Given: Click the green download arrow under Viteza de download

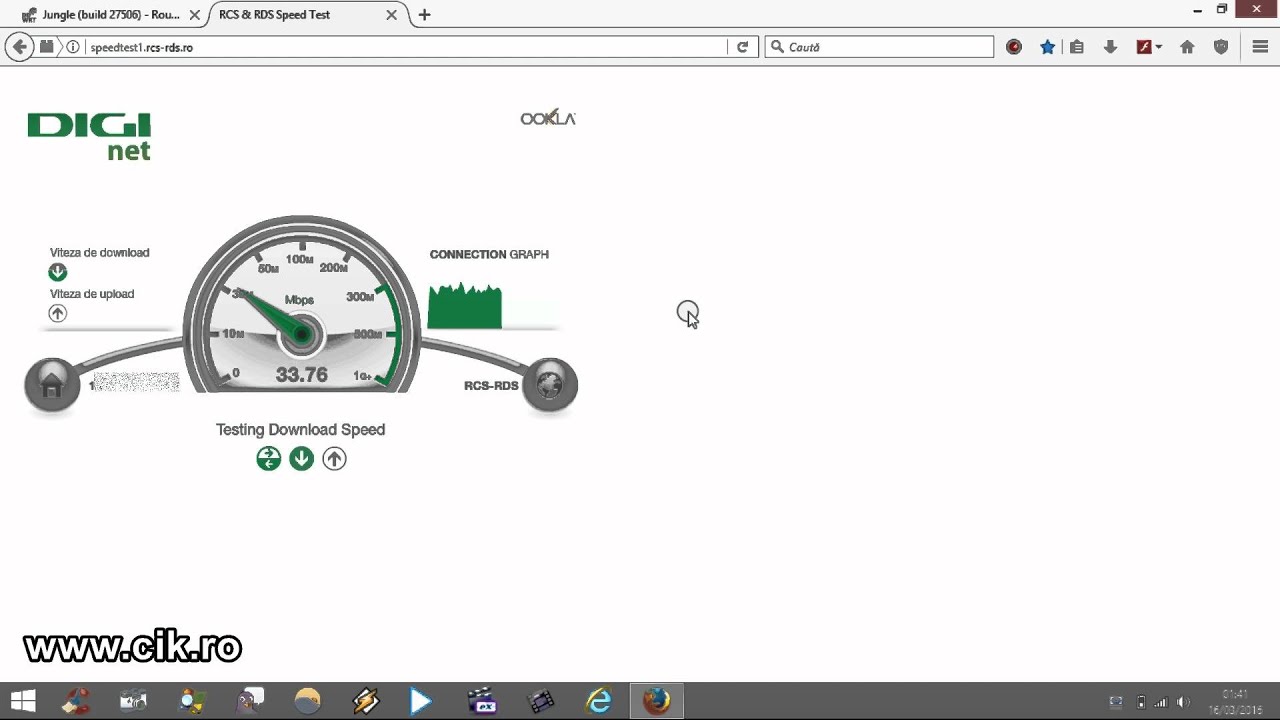Looking at the screenshot, I should point(58,272).
